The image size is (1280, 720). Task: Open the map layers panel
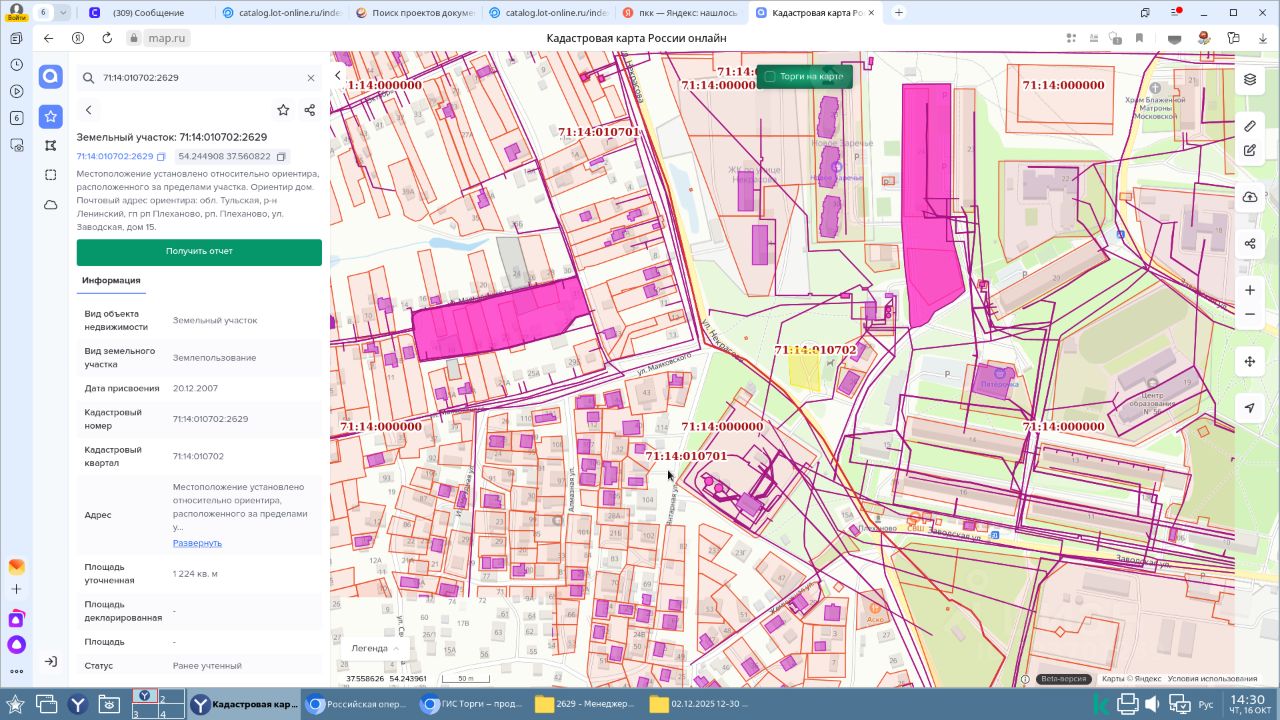click(1249, 80)
